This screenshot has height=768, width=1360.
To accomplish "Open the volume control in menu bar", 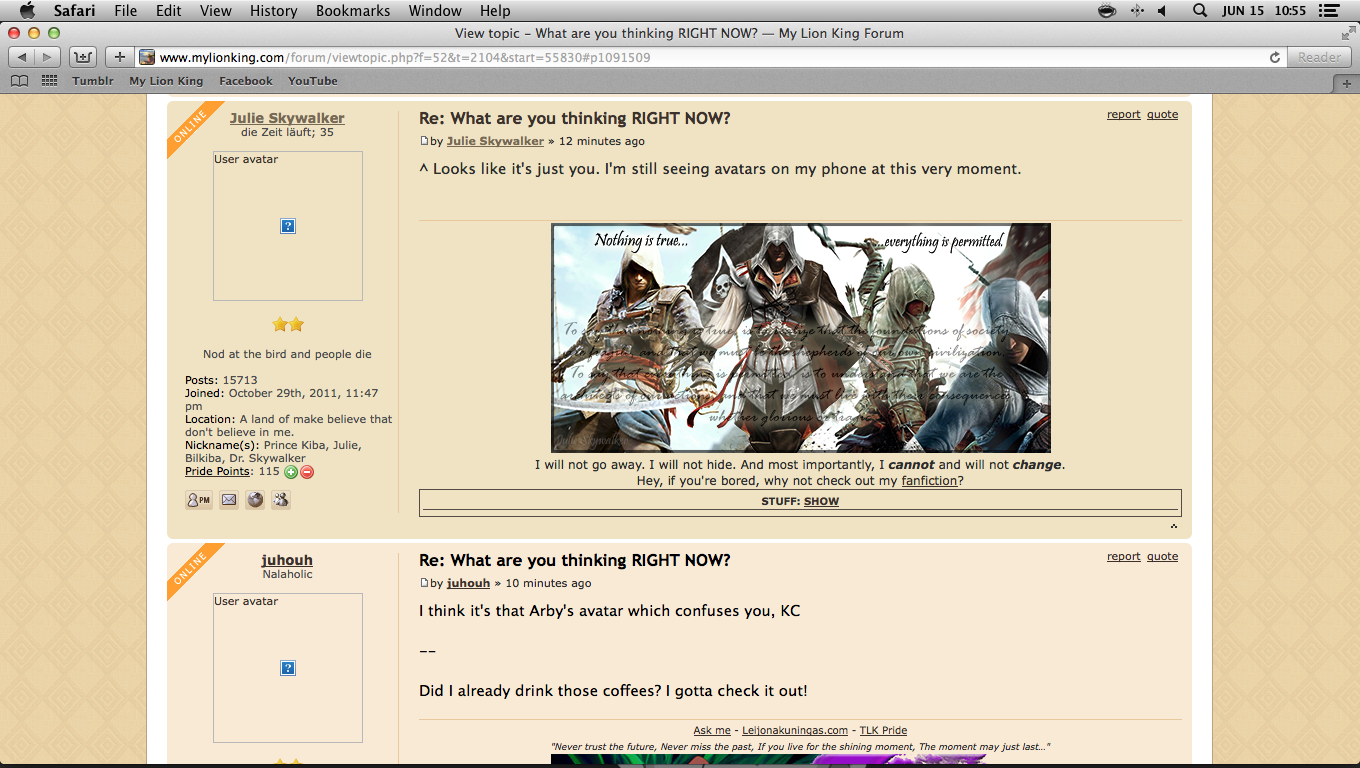I will [1162, 11].
